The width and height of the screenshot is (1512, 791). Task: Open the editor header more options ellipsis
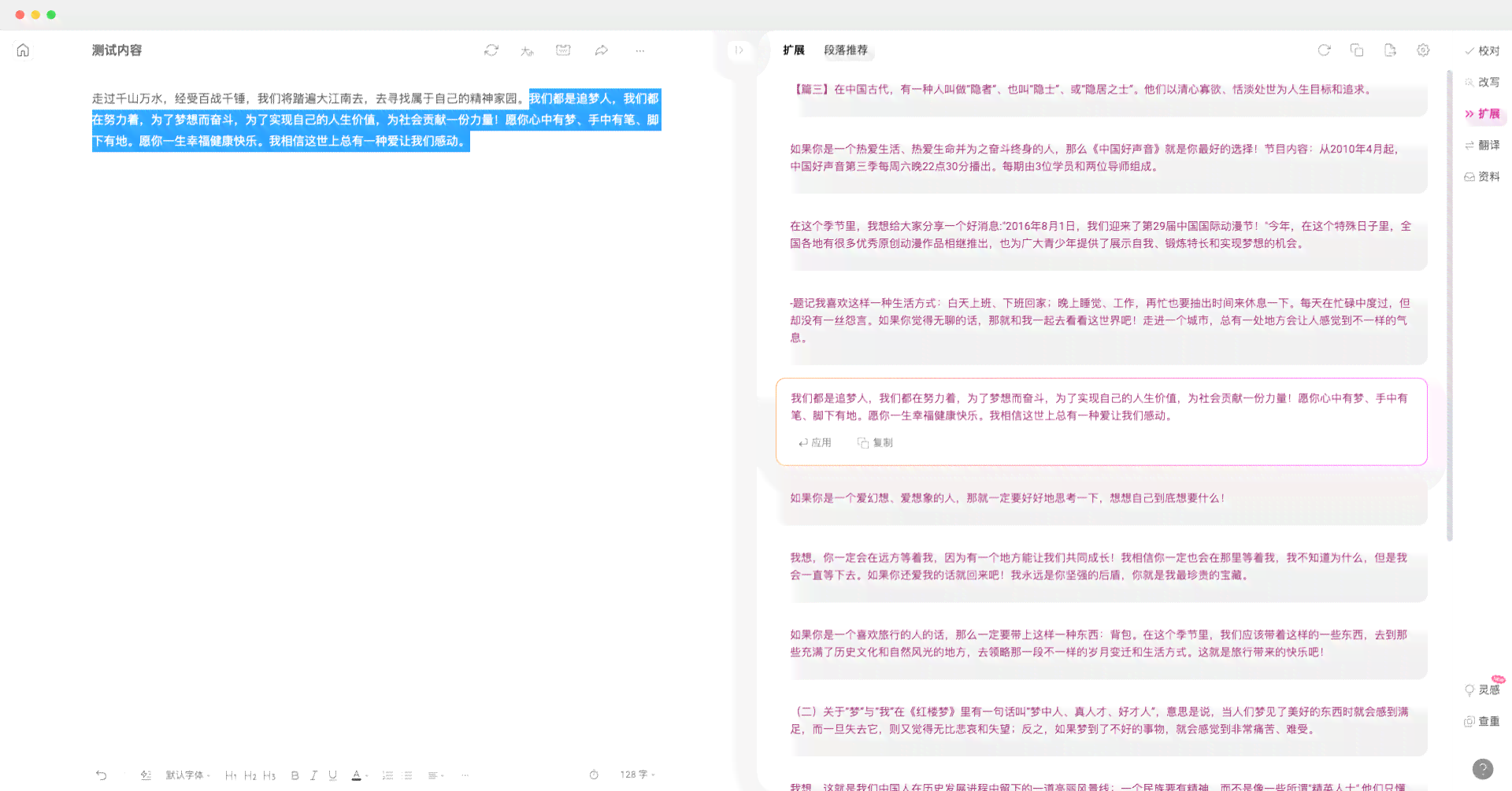(640, 50)
